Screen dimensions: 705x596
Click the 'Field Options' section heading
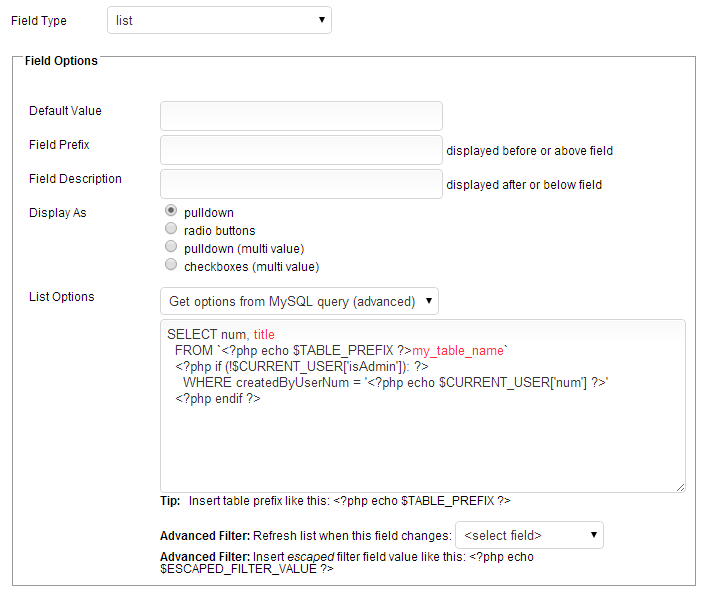pos(61,61)
